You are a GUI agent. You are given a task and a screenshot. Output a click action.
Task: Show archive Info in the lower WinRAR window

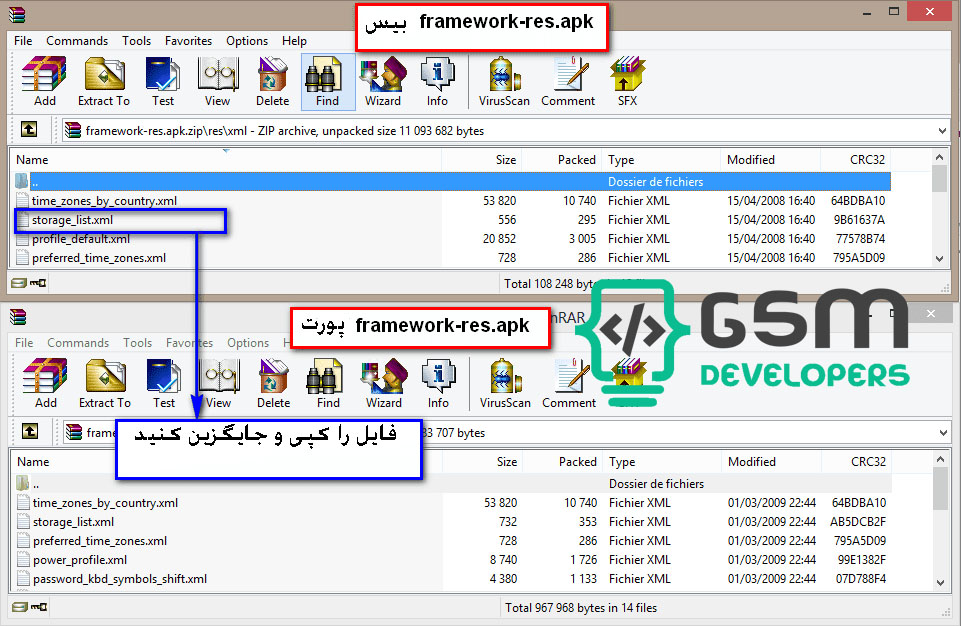(438, 384)
